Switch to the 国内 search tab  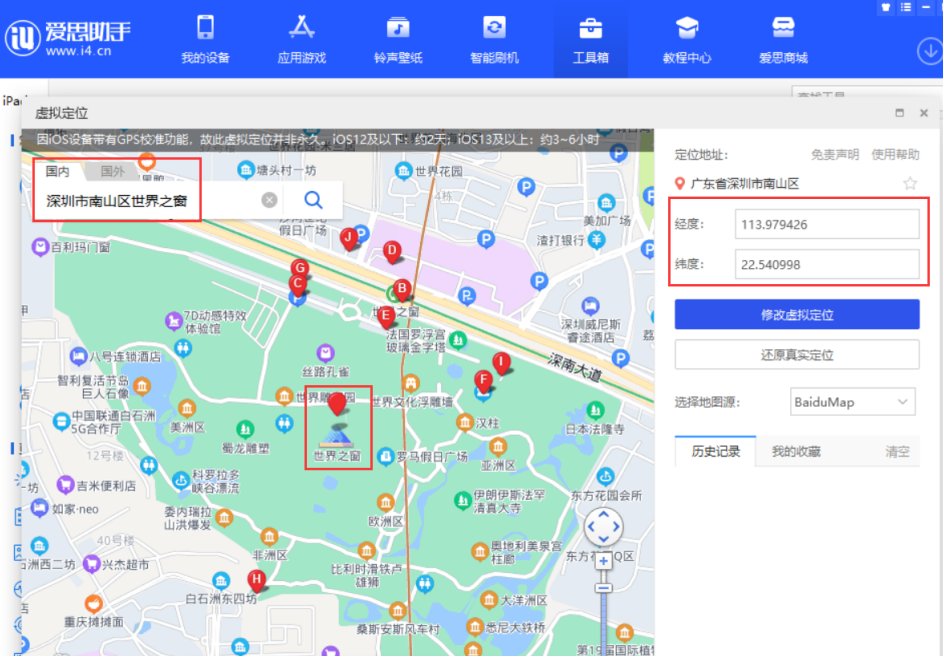pyautogui.click(x=58, y=171)
